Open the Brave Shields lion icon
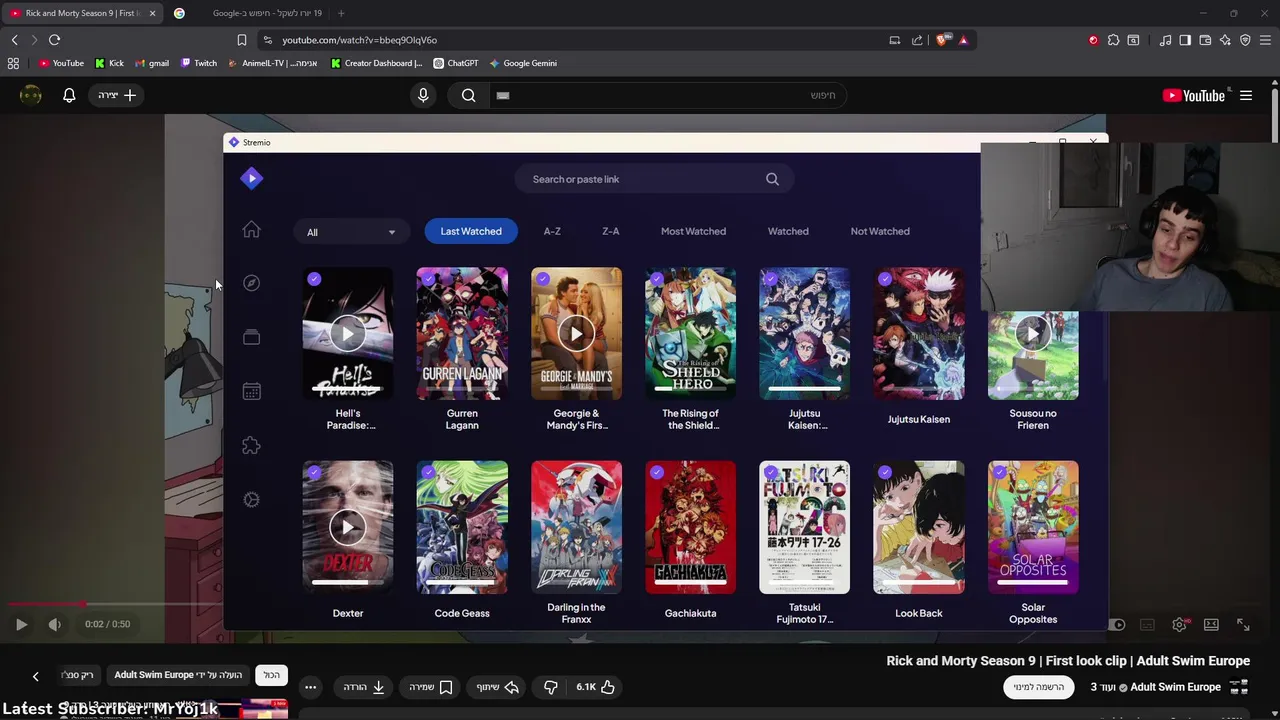 942,40
